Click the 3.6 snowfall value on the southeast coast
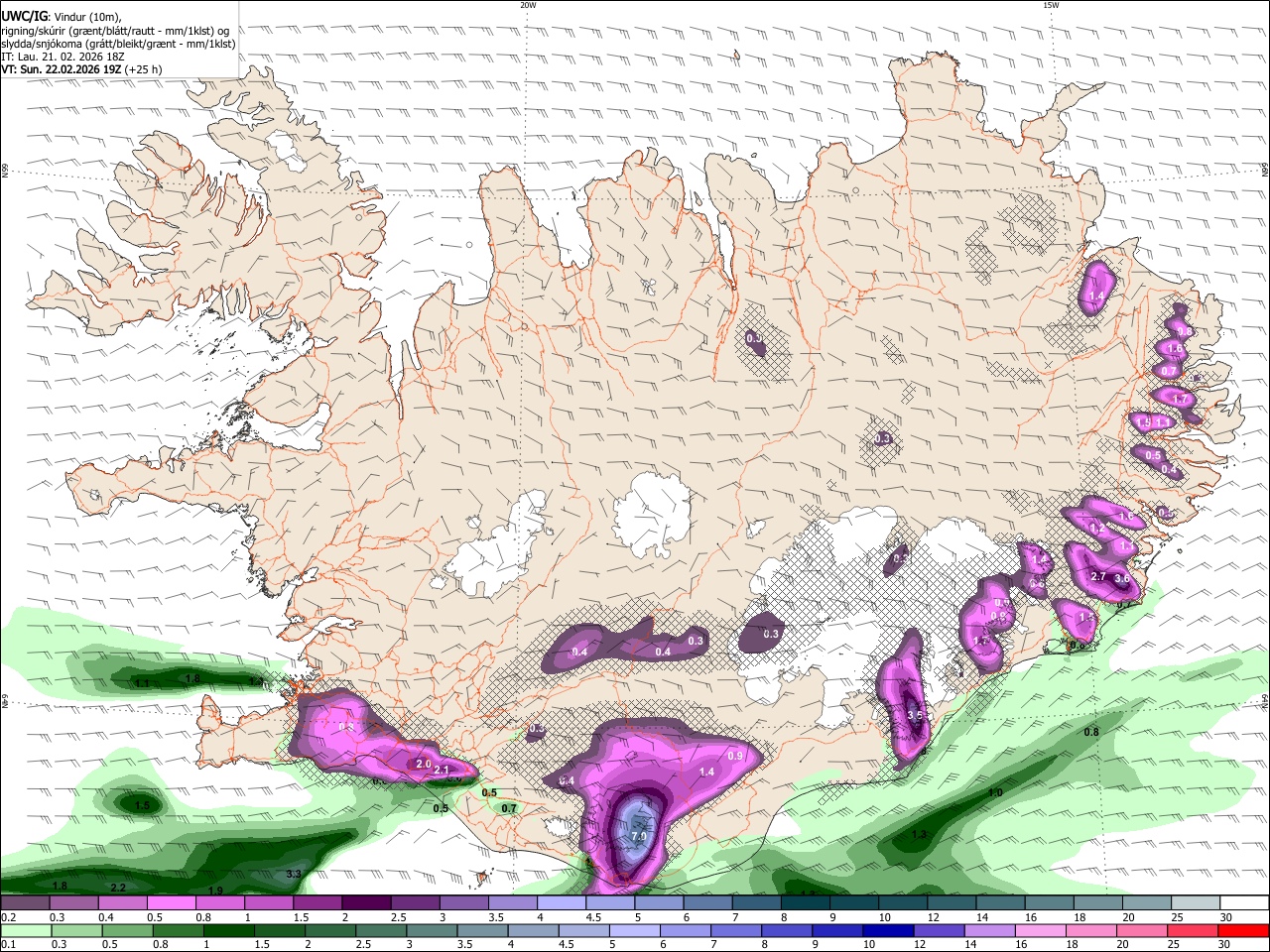Screen dimensions: 1270x952 pyautogui.click(x=1123, y=578)
